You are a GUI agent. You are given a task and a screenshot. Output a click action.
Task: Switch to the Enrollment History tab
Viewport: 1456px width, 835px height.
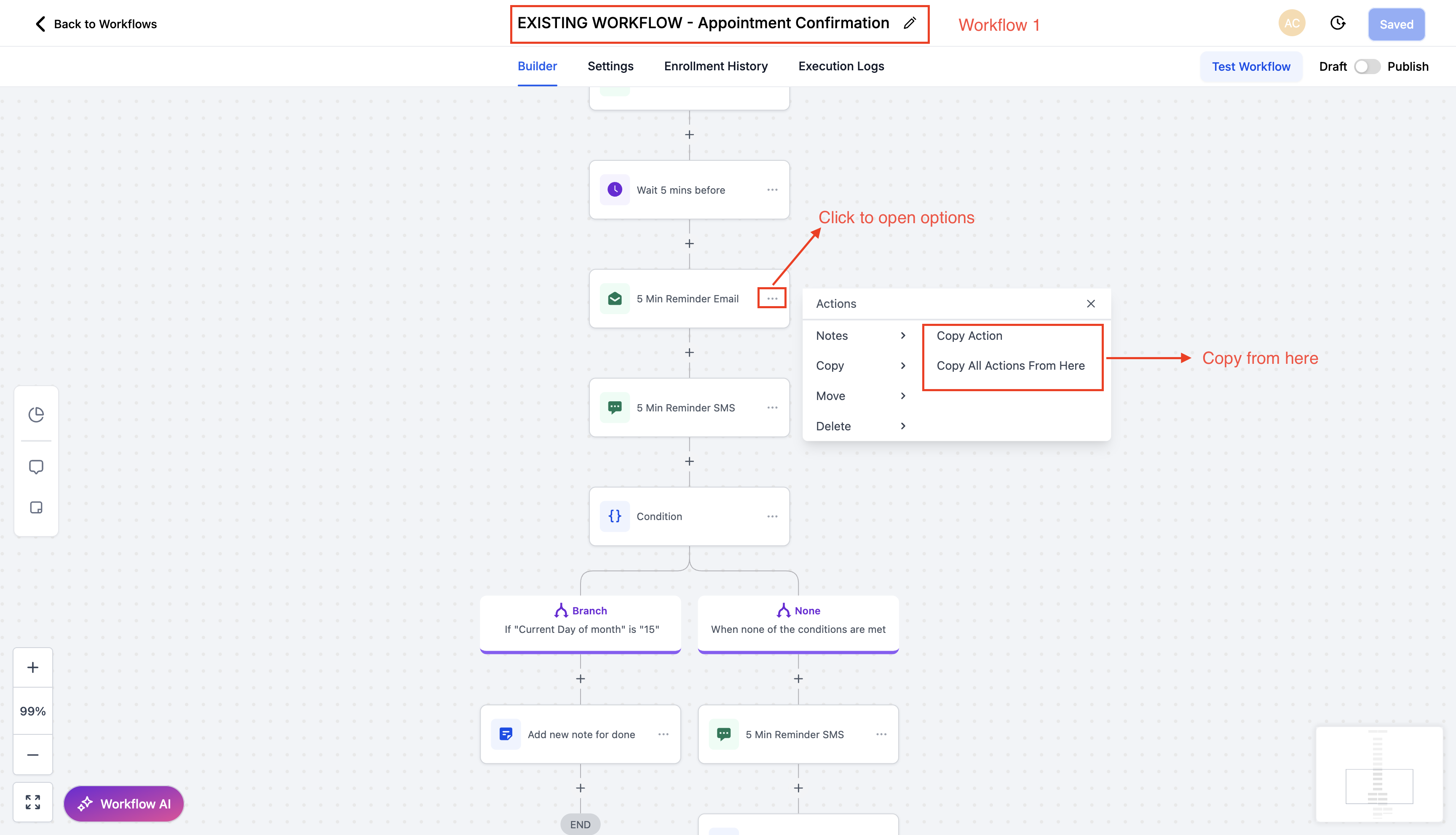715,66
